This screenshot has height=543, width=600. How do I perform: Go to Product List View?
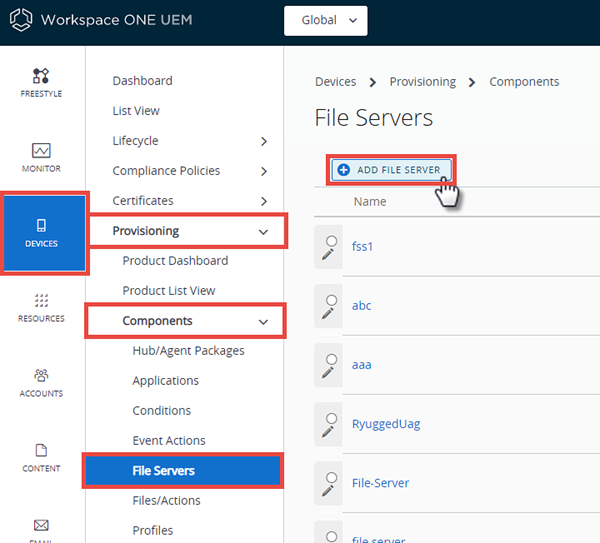(x=169, y=290)
